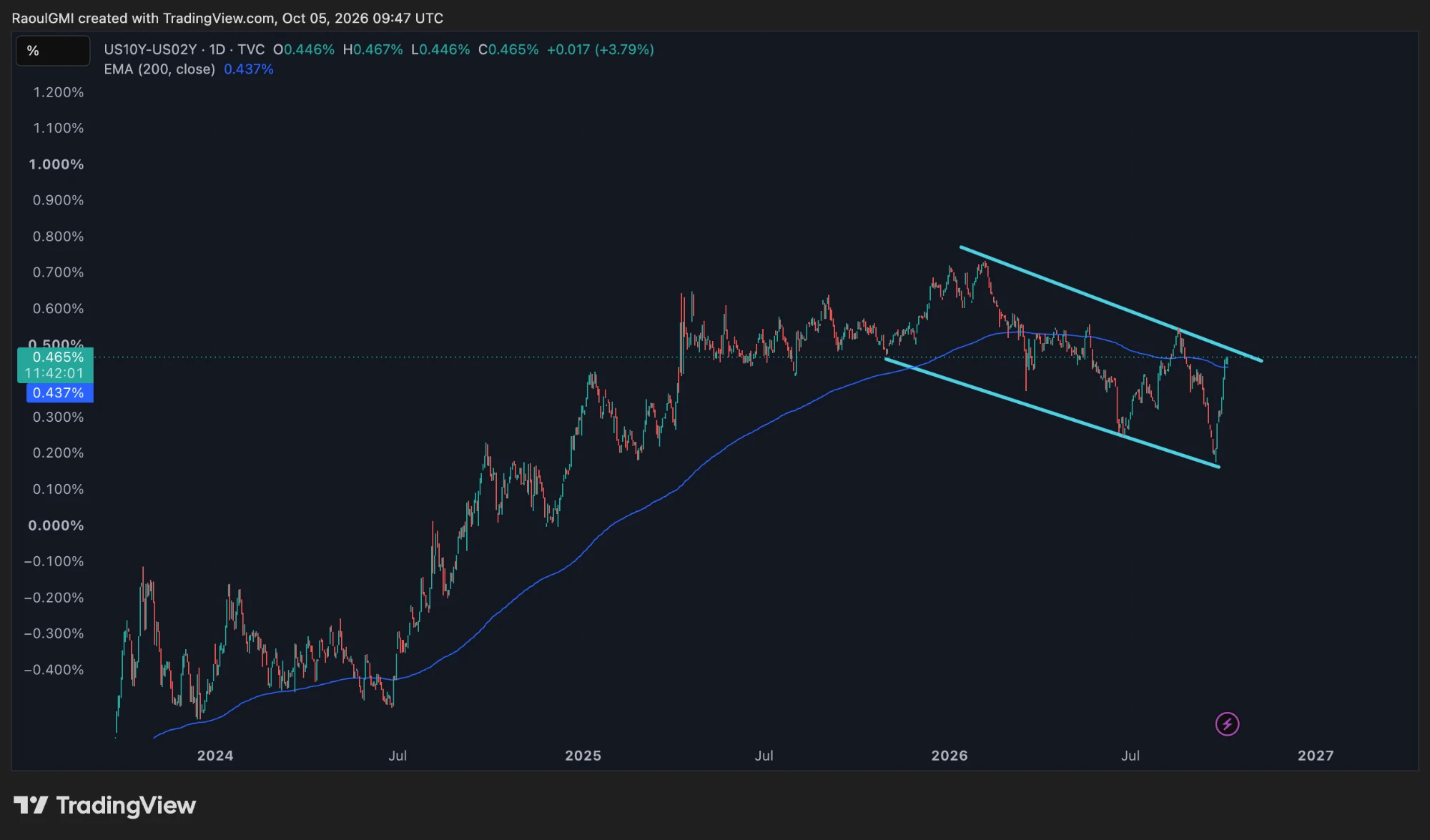1430x840 pixels.
Task: Click the 11:42:01 countdown label
Action: [54, 373]
